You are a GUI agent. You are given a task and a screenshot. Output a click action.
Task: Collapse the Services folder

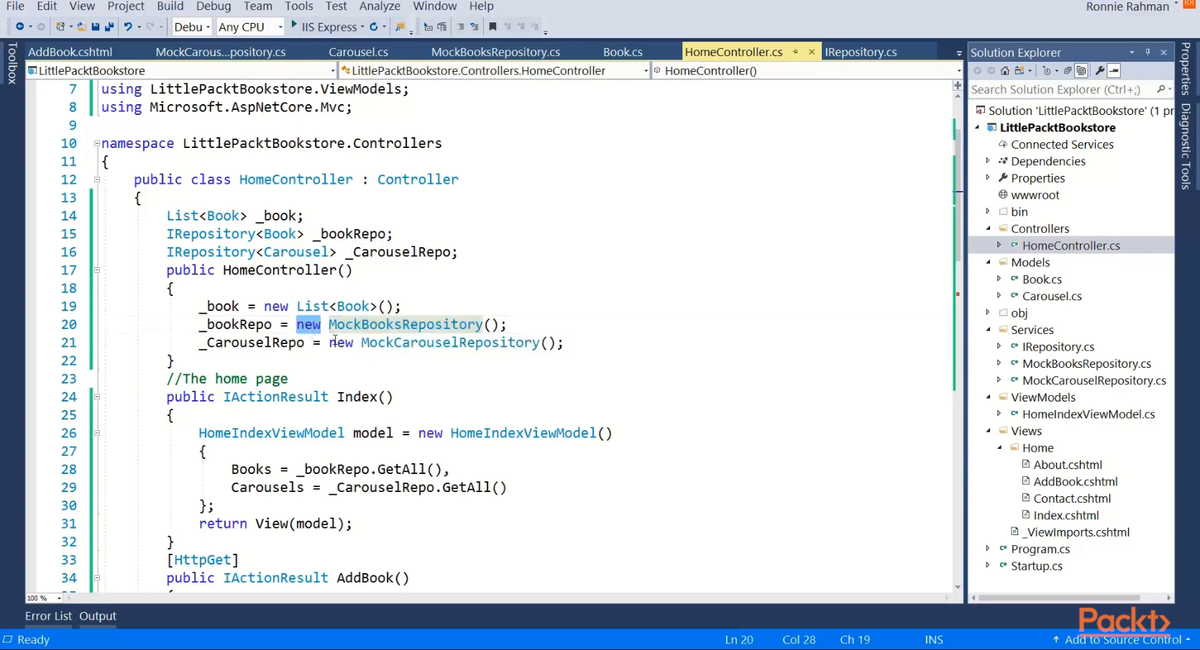988,330
